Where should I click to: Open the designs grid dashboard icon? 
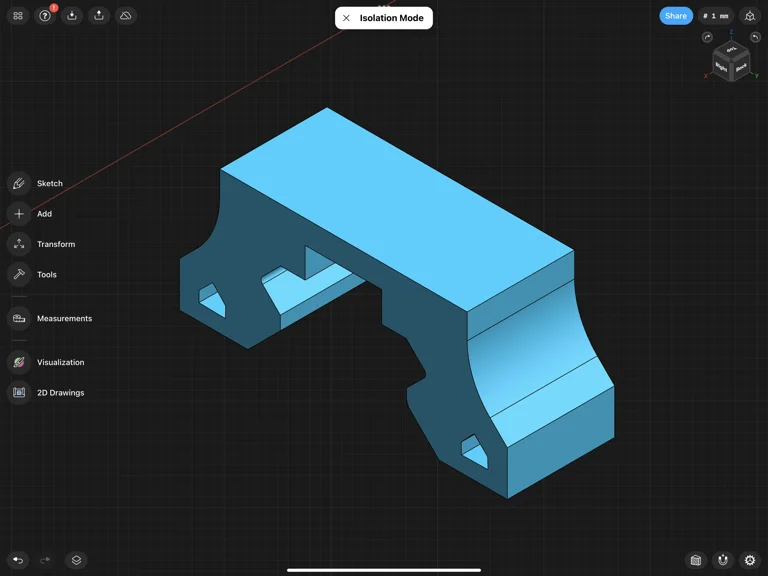[x=18, y=16]
